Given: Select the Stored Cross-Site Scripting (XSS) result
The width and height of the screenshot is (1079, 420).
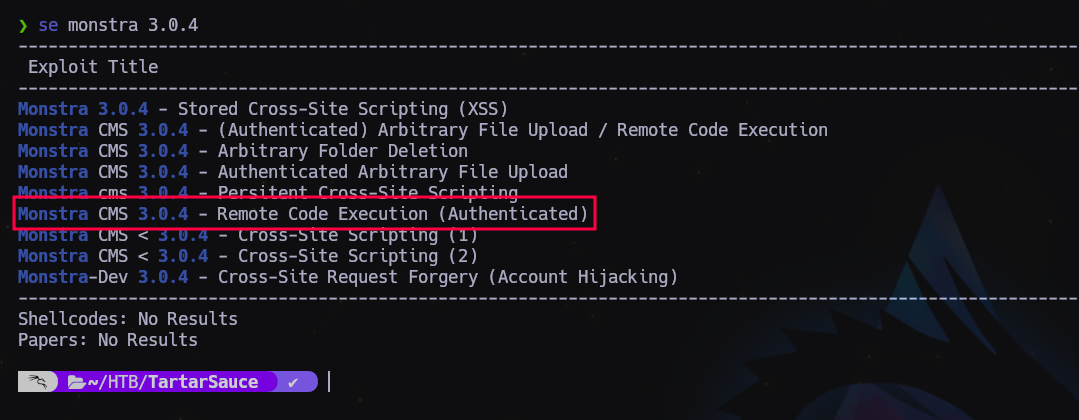Looking at the screenshot, I should click(263, 108).
